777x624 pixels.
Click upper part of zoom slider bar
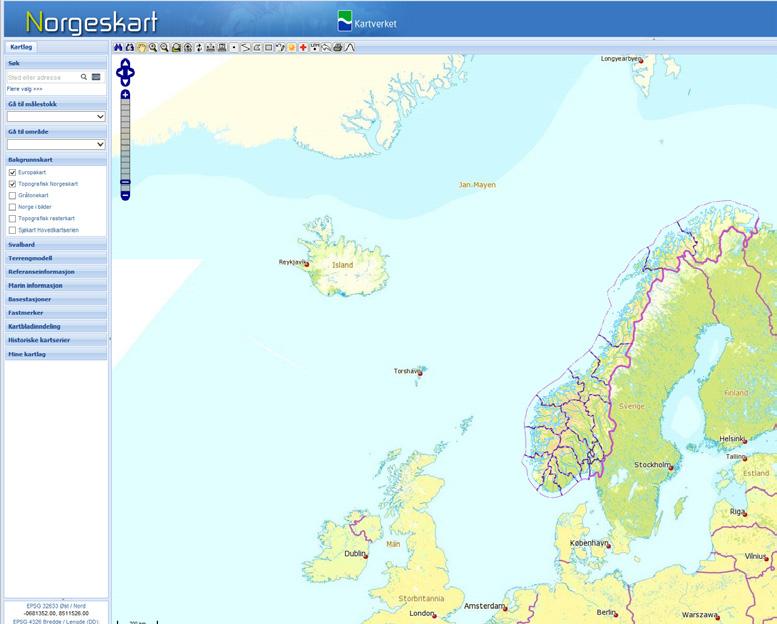(x=125, y=114)
